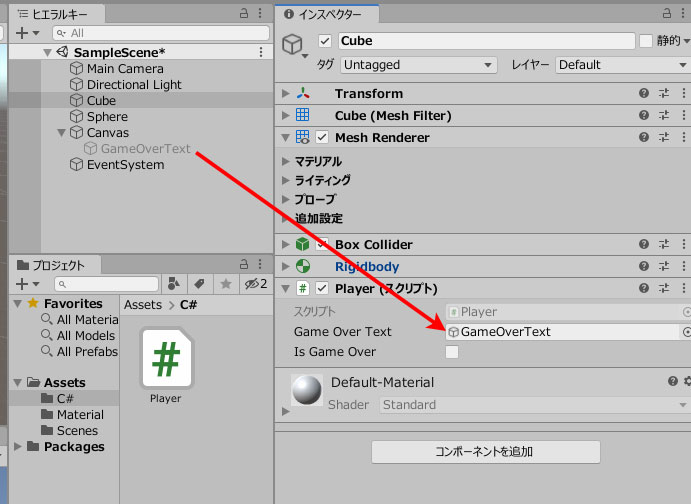
Task: Open help for Transform component
Action: tap(644, 93)
